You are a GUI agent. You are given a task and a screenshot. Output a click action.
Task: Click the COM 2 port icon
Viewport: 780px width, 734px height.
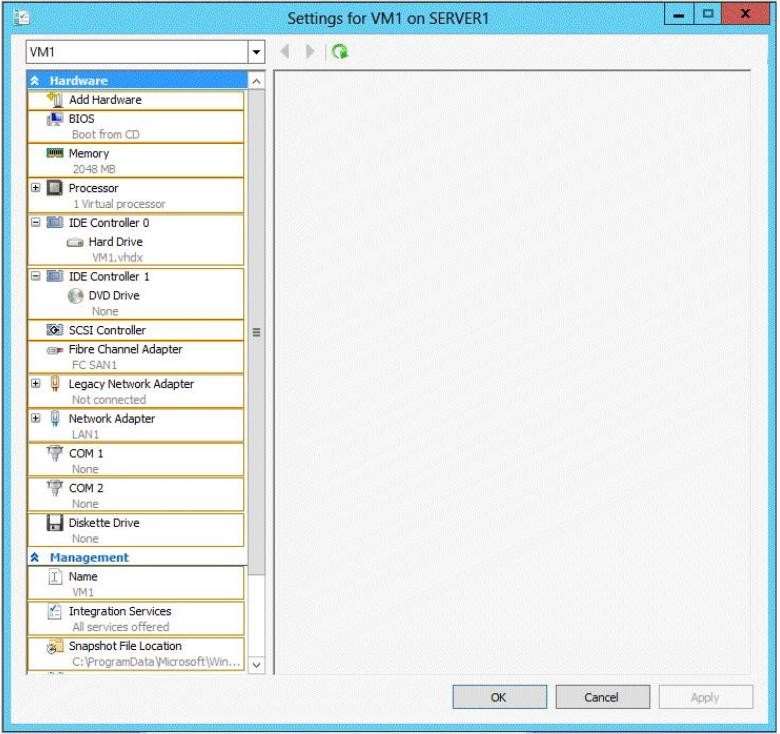pyautogui.click(x=55, y=488)
